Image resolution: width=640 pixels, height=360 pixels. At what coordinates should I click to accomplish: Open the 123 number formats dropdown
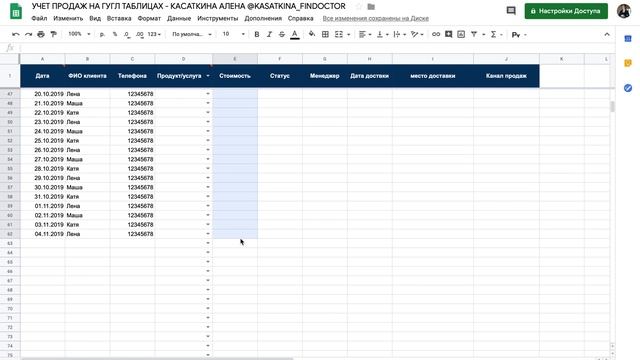pyautogui.click(x=154, y=35)
